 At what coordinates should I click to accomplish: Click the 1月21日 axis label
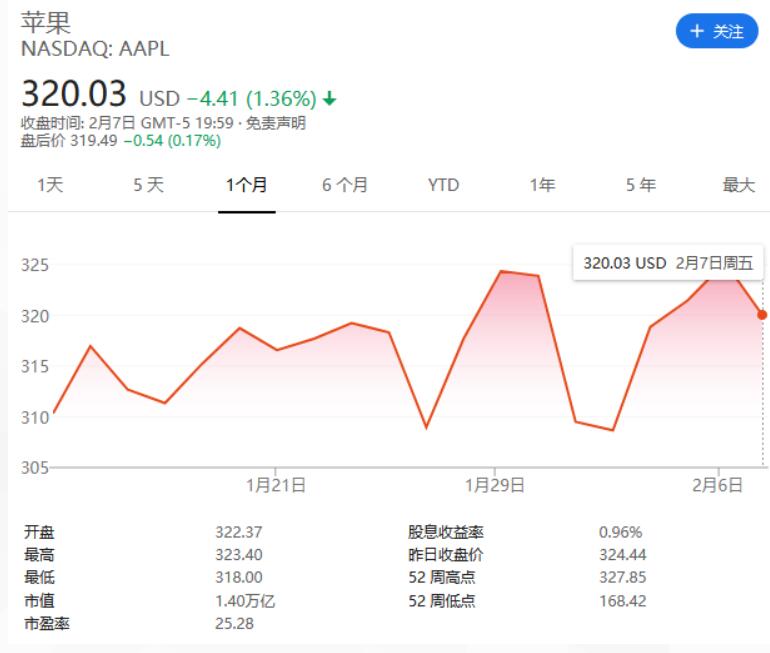(x=275, y=486)
